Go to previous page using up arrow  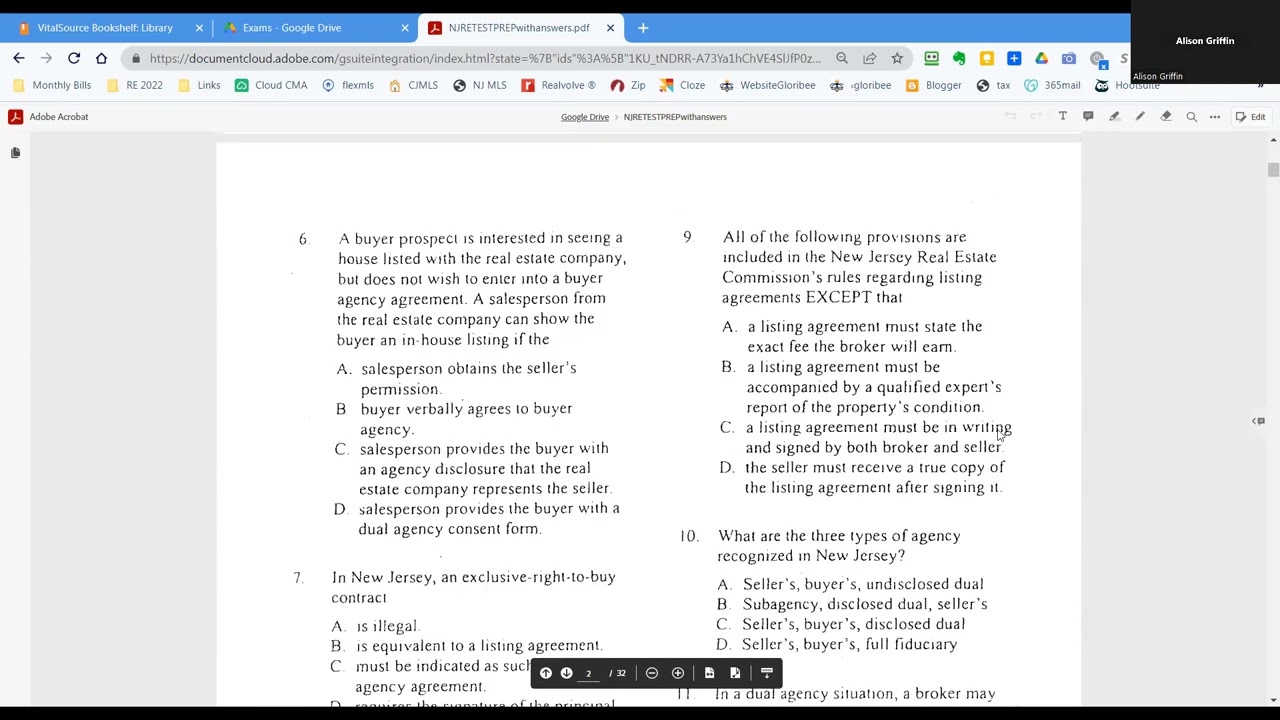[x=546, y=673]
